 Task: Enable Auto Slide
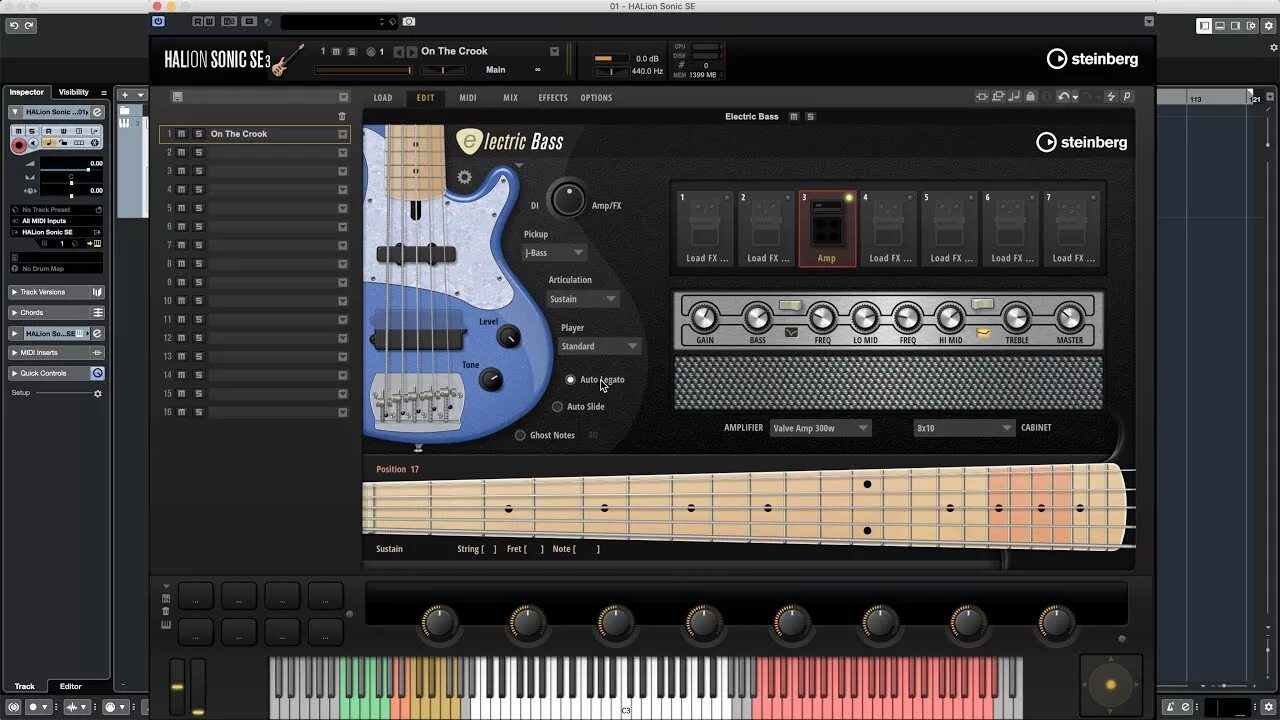click(x=557, y=406)
